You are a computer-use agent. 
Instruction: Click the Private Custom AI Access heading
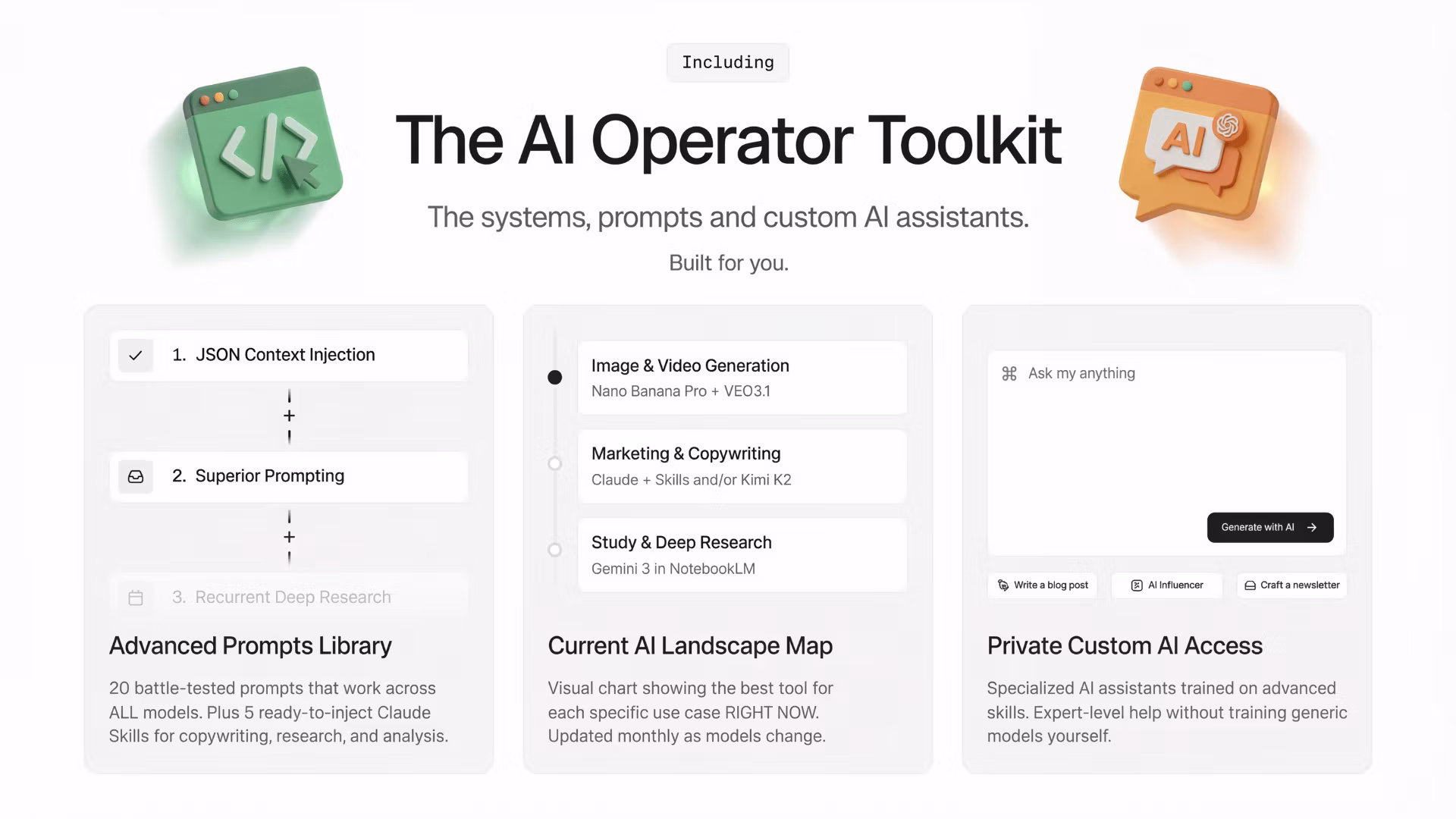[1125, 645]
